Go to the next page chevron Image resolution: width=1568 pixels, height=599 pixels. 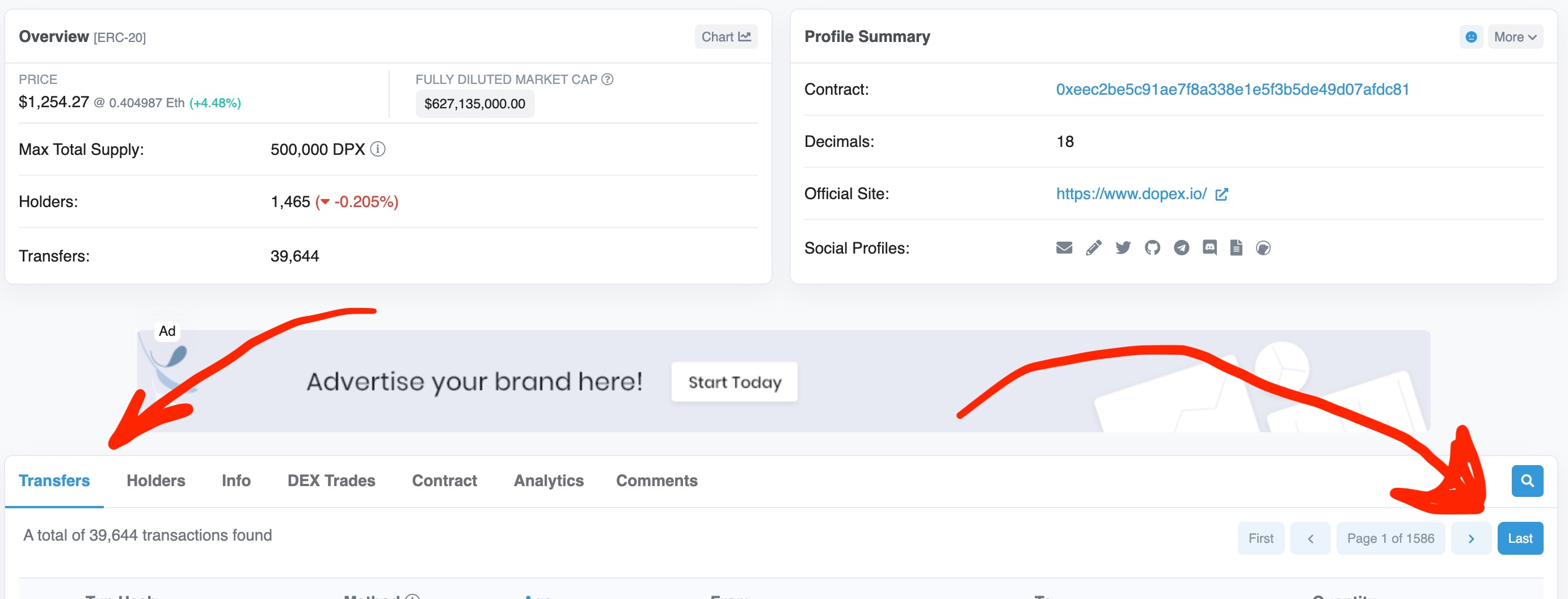[1470, 539]
